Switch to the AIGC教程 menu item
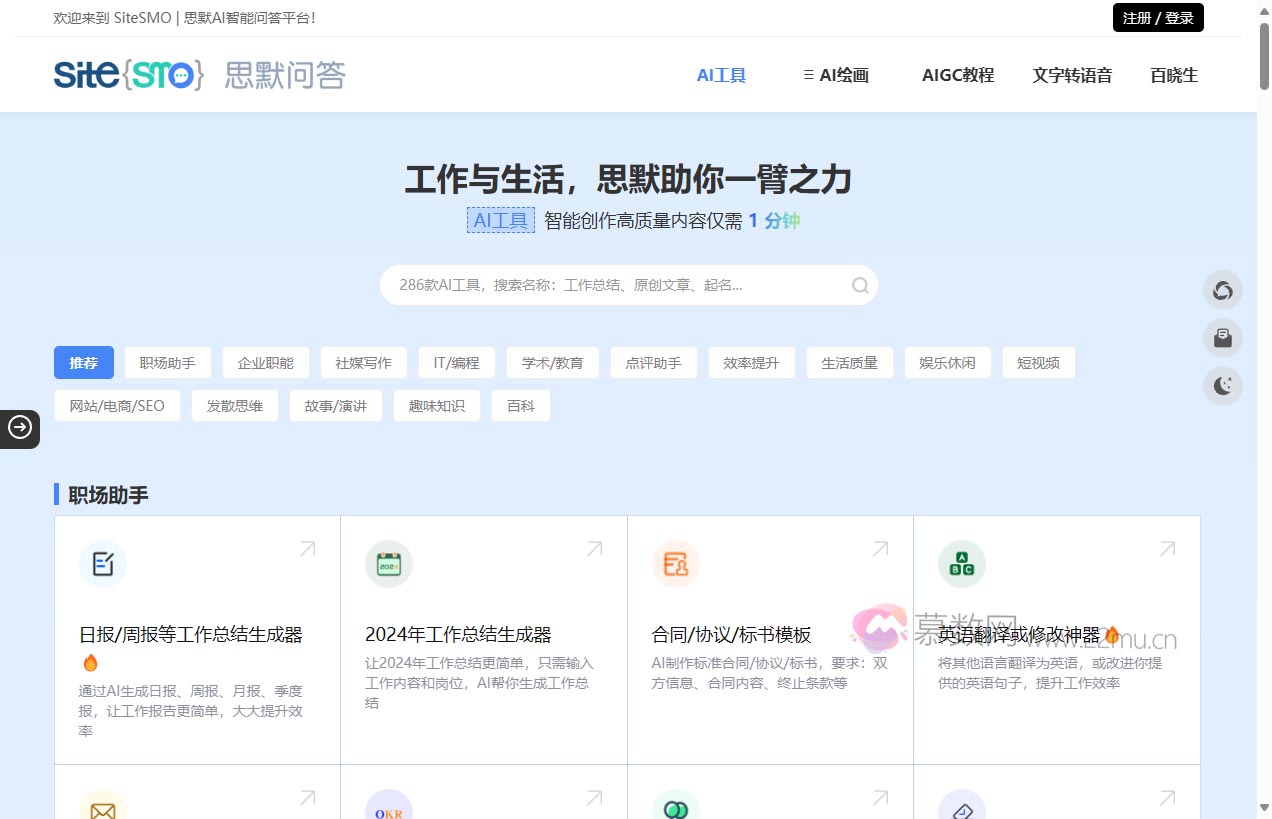 pos(957,74)
